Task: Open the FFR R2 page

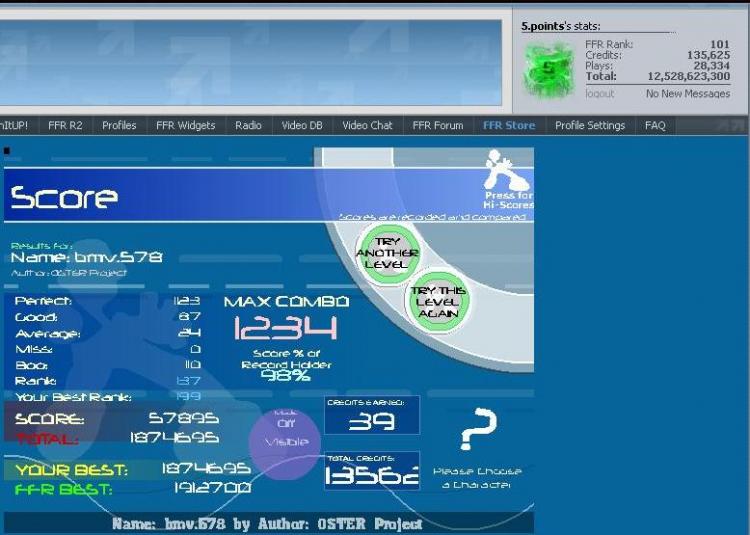Action: [x=65, y=126]
